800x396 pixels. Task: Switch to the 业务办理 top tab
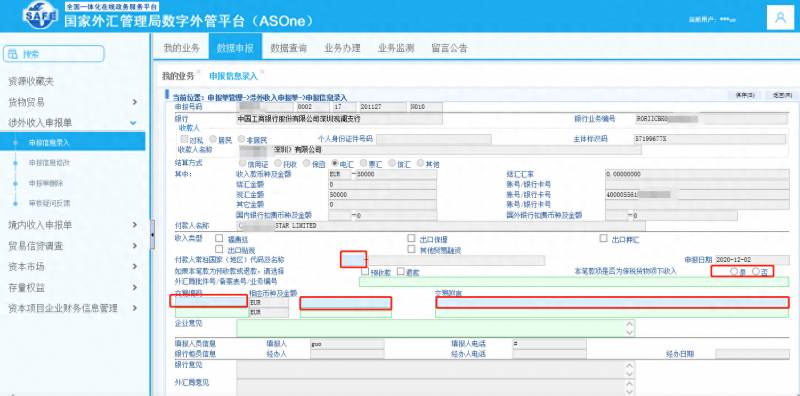342,48
